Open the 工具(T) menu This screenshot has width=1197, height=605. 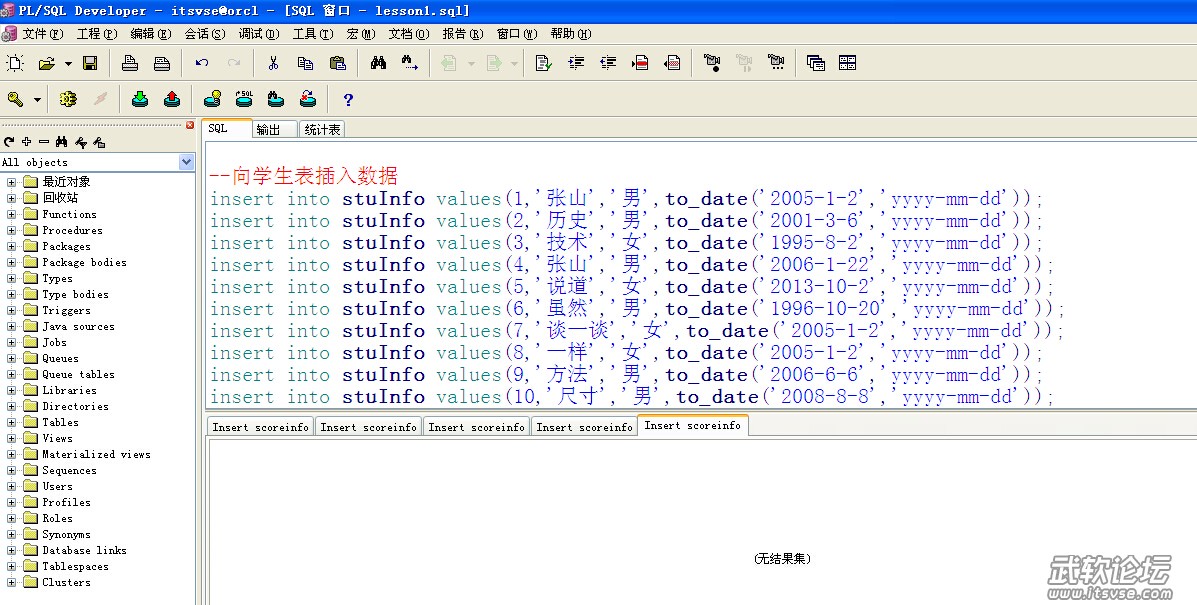313,34
